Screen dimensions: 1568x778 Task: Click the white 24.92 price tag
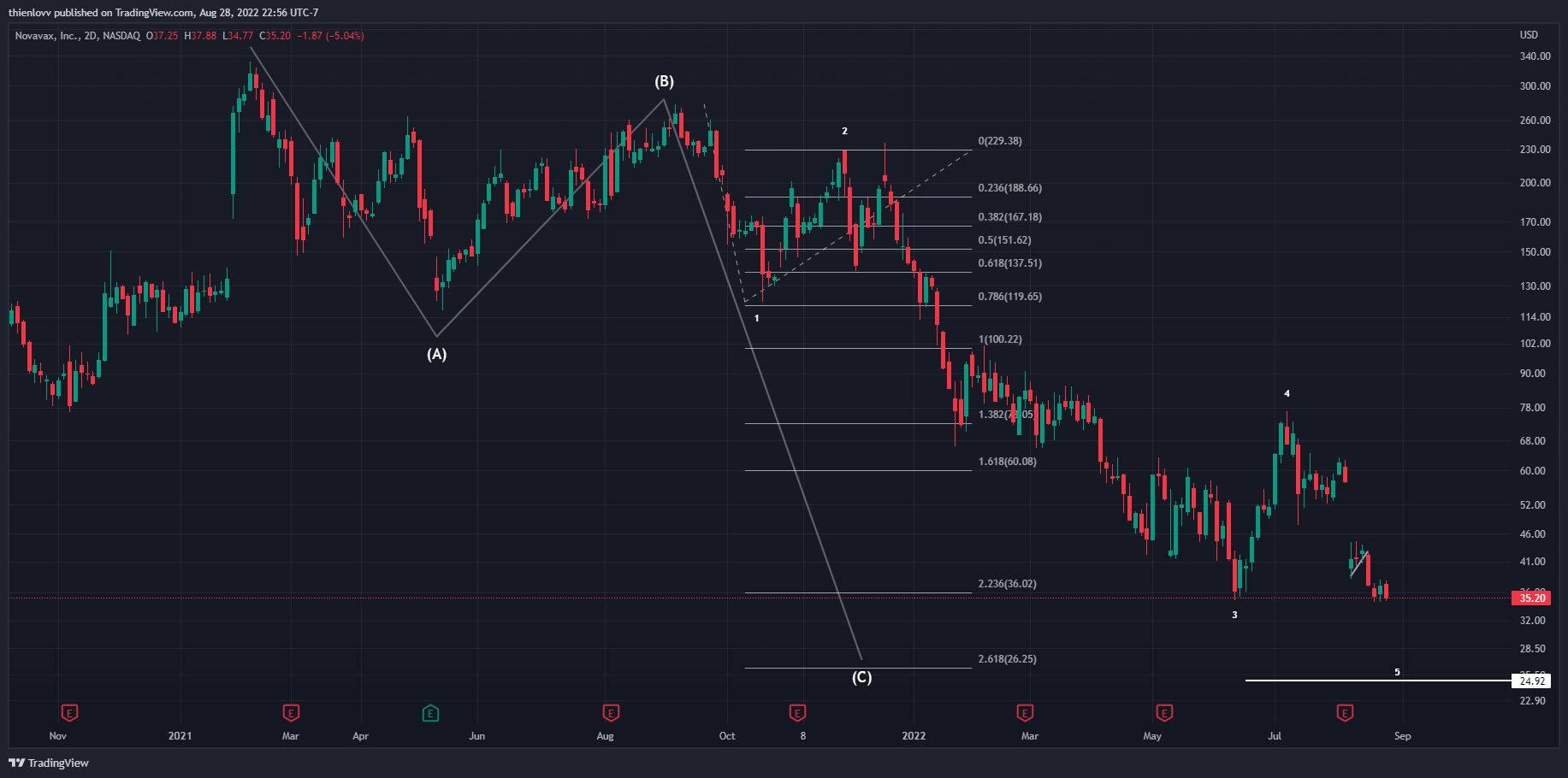pyautogui.click(x=1531, y=681)
